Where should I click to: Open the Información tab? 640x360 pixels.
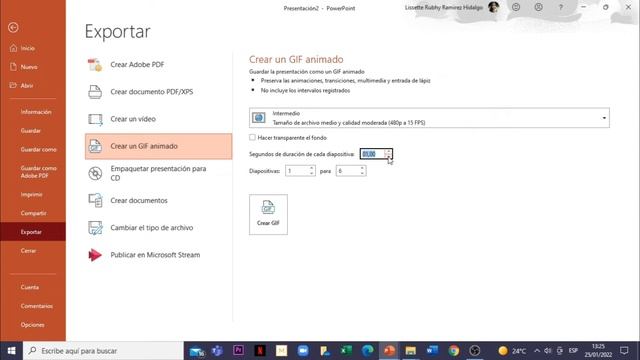(x=36, y=112)
